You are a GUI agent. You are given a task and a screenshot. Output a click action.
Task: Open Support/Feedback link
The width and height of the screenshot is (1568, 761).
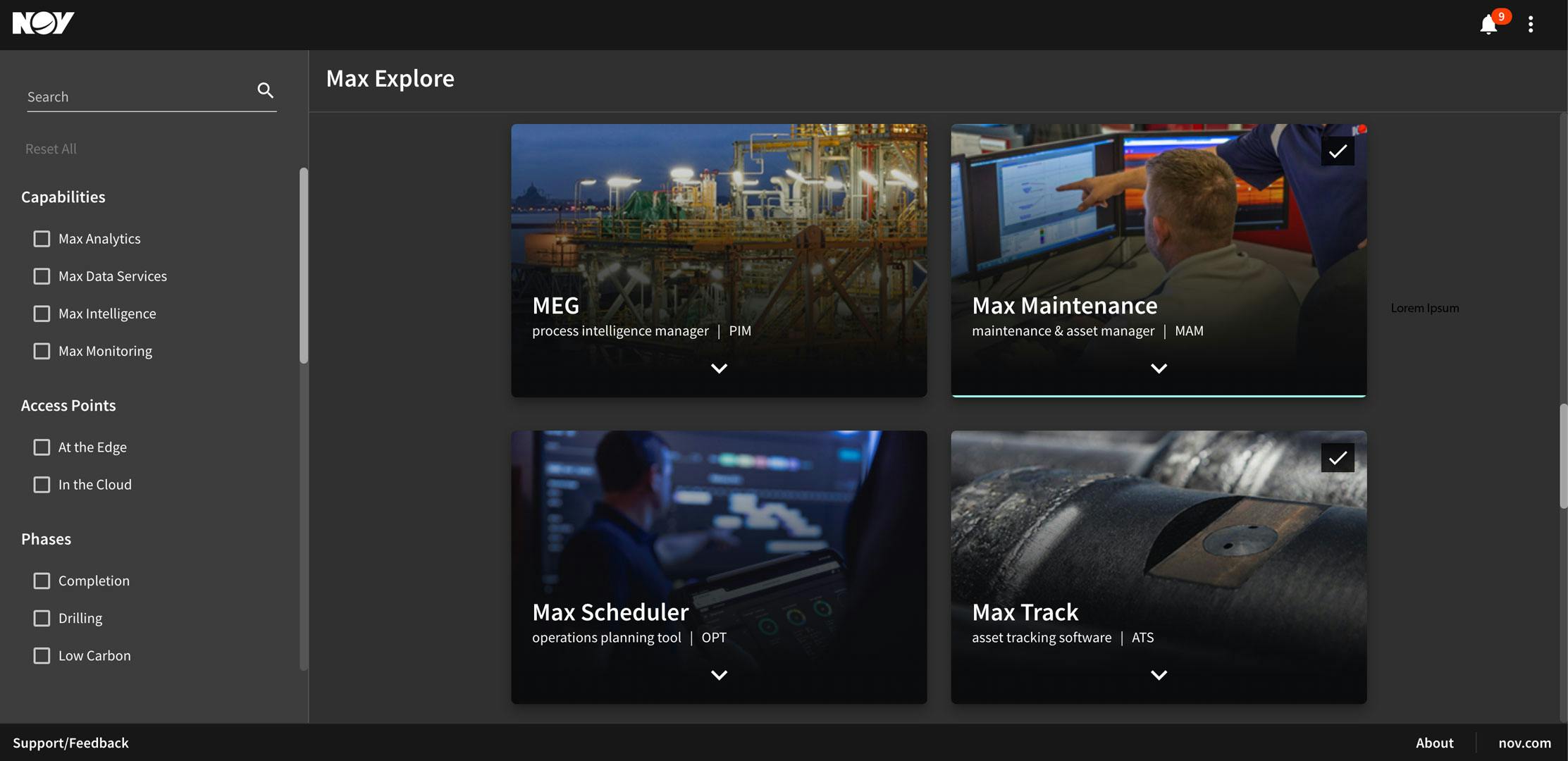point(70,743)
